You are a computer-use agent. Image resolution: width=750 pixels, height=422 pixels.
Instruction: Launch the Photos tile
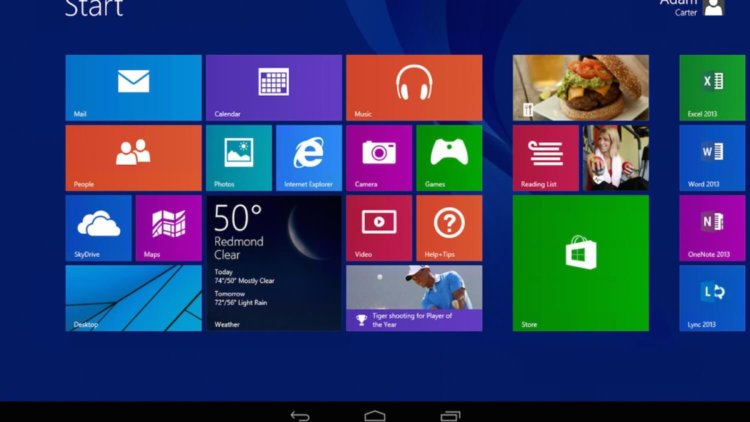coord(238,158)
